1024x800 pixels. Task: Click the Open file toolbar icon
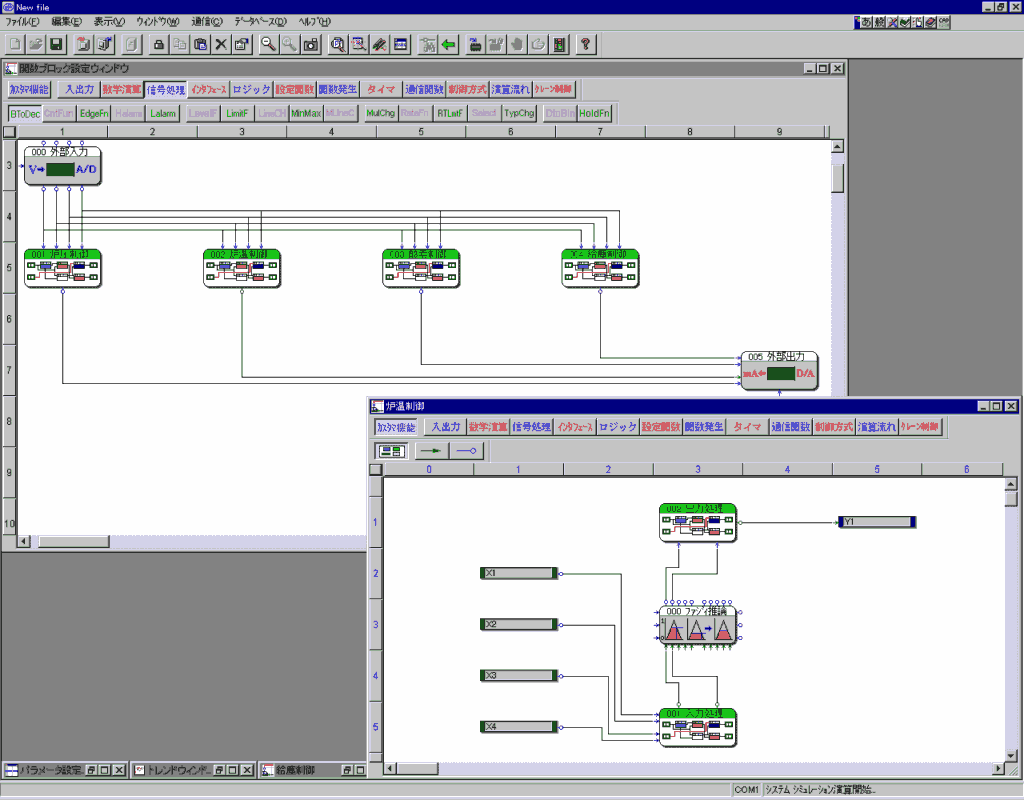(x=35, y=44)
